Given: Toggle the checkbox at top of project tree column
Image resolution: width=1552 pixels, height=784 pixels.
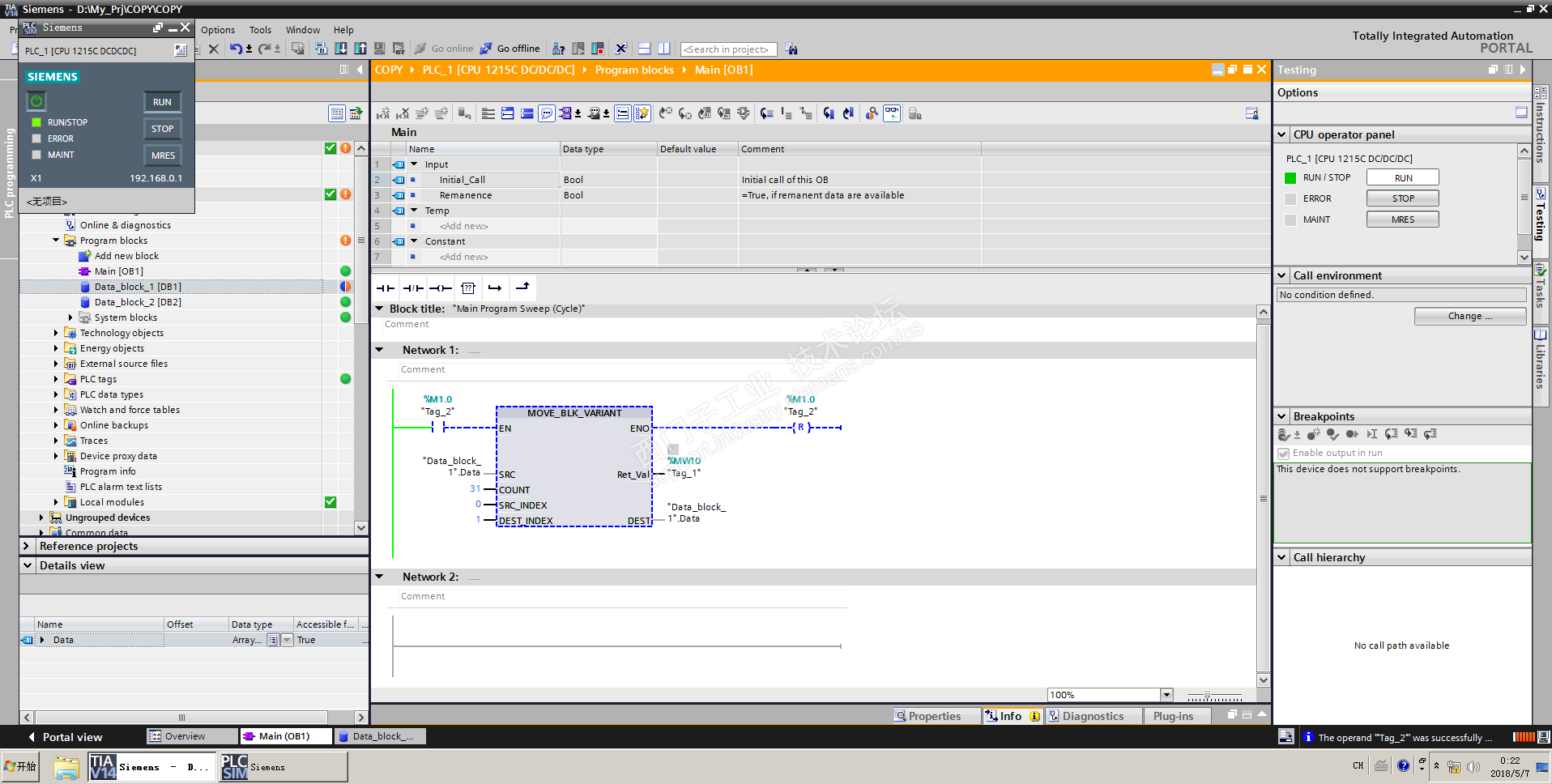Looking at the screenshot, I should [x=330, y=148].
